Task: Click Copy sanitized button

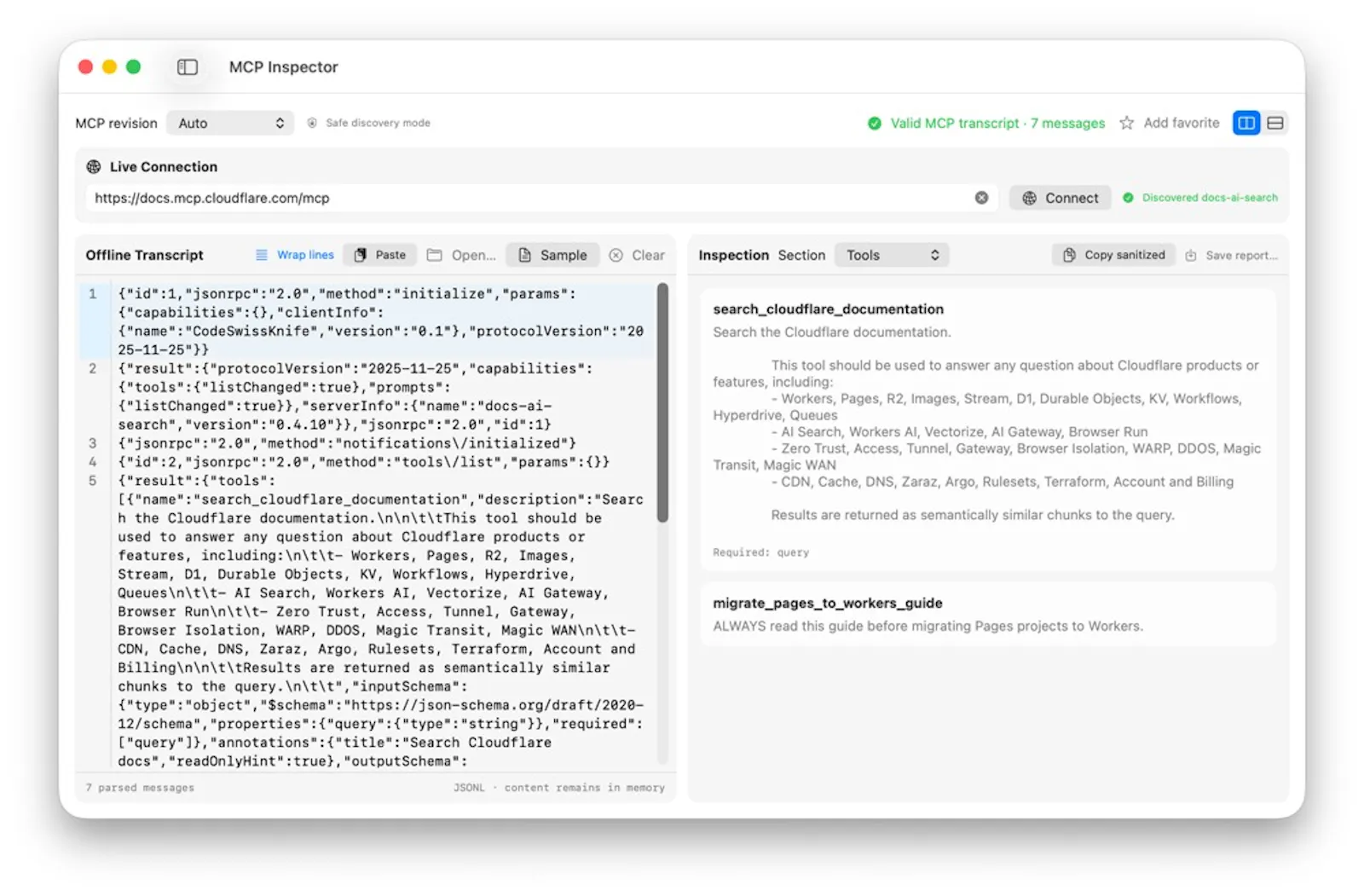Action: pyautogui.click(x=1114, y=255)
